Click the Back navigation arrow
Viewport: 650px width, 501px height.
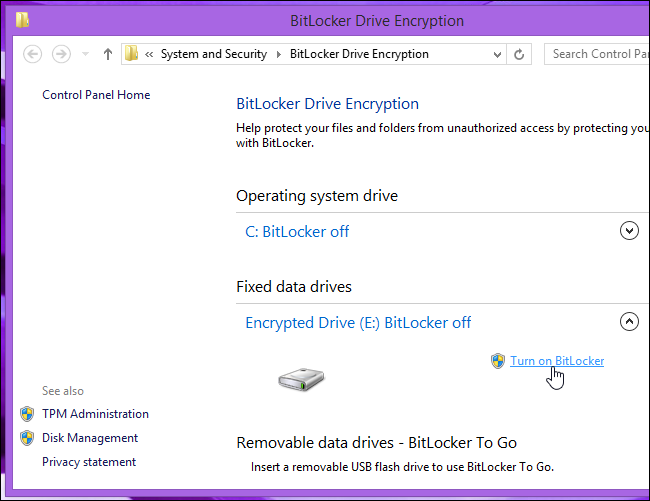click(x=32, y=54)
